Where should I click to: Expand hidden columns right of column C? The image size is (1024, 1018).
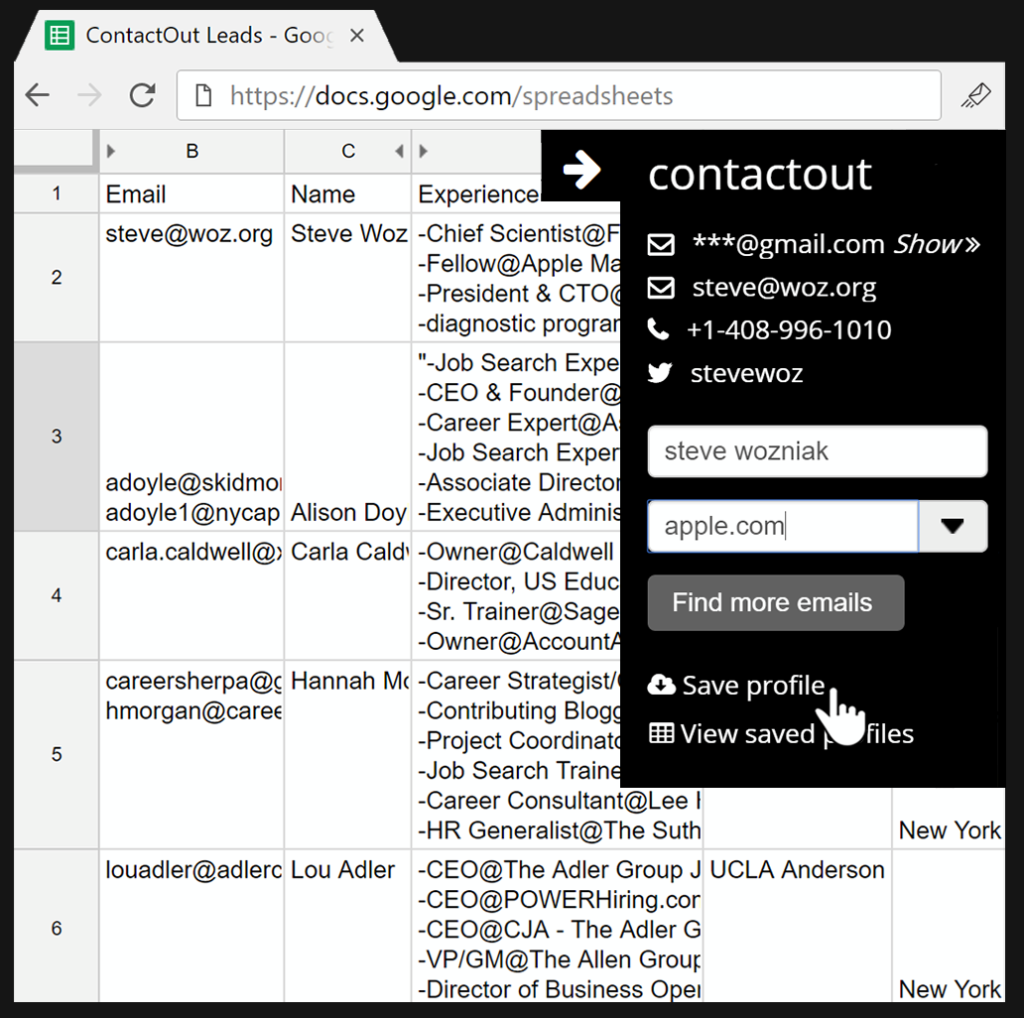tap(423, 151)
